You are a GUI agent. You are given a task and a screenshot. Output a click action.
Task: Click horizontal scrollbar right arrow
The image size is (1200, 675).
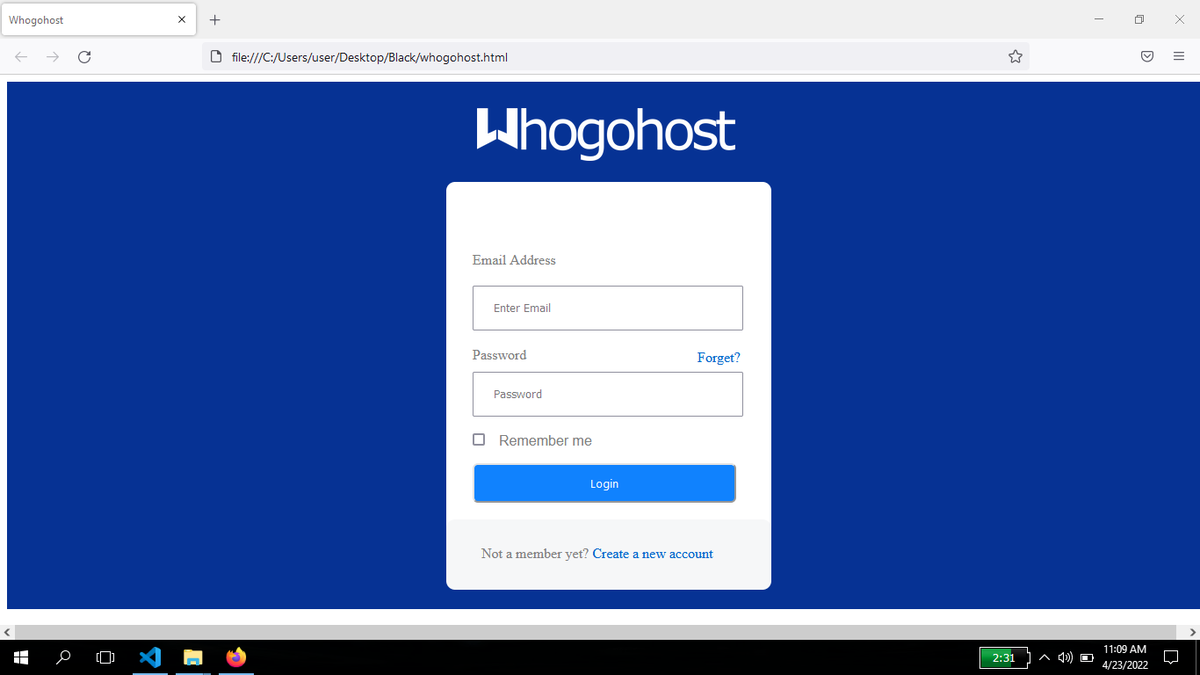pos(1193,632)
